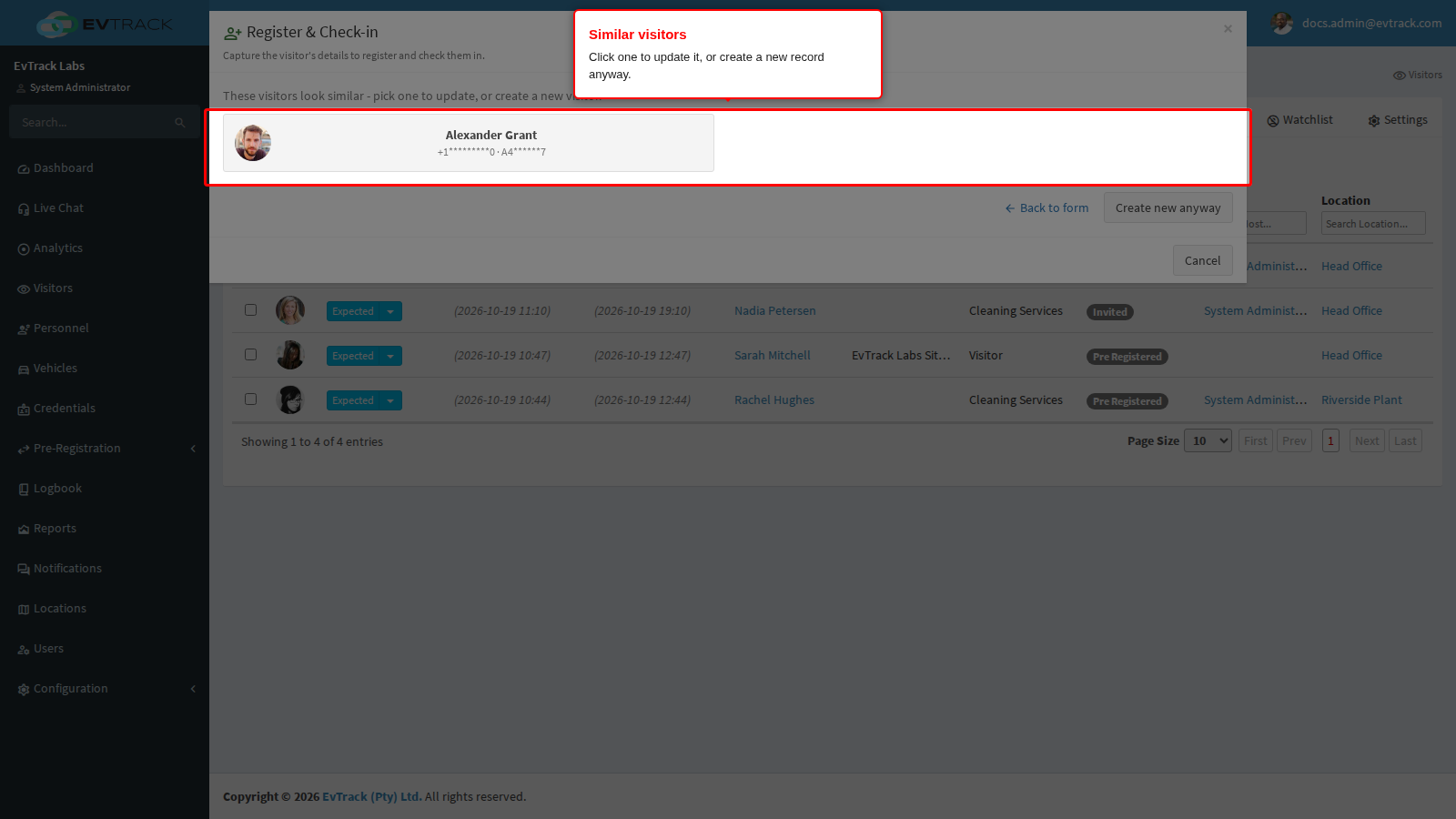Click the Personnel sidebar icon

point(24,329)
